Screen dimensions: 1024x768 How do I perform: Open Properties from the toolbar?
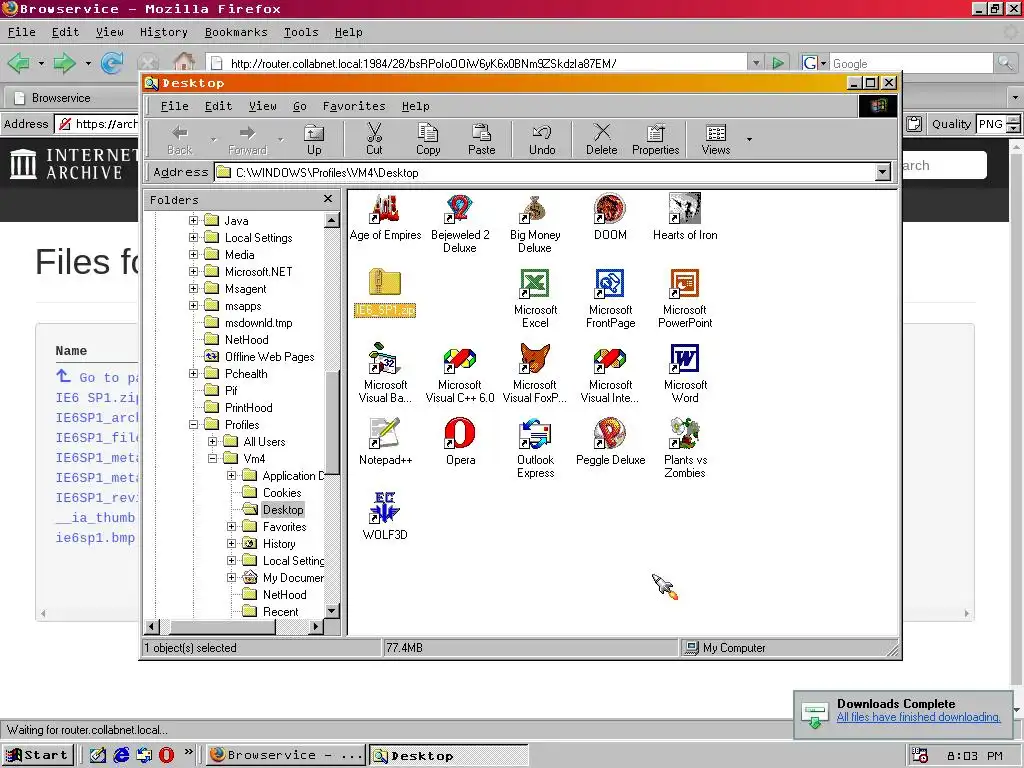tap(656, 139)
